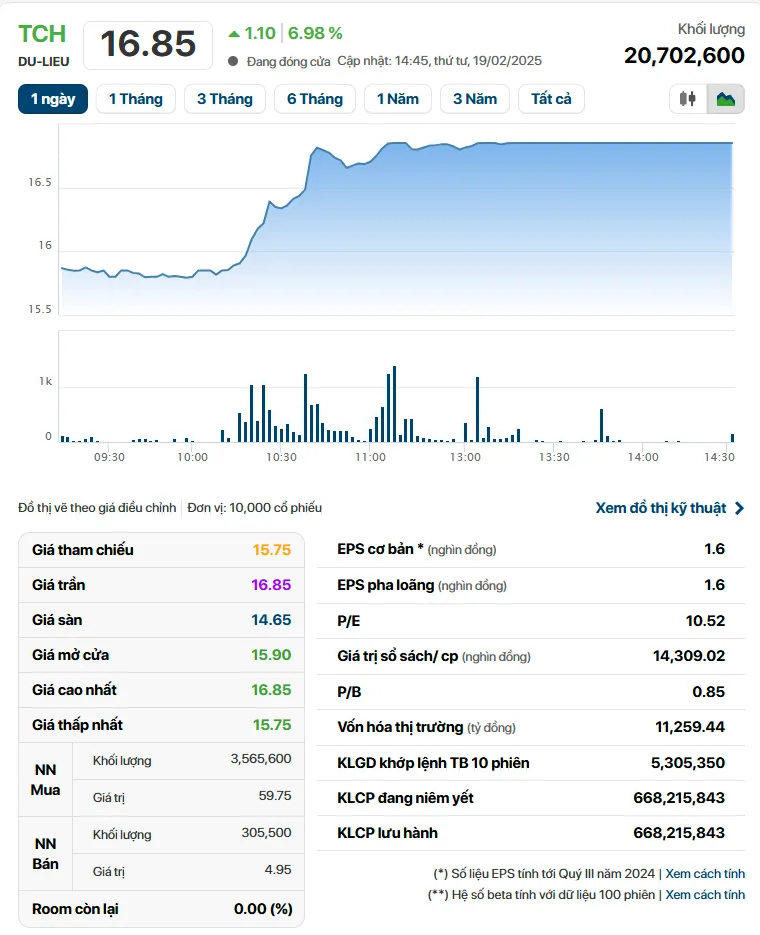760x935 pixels.
Task: Click the P/E value 10.52
Action: point(705,621)
